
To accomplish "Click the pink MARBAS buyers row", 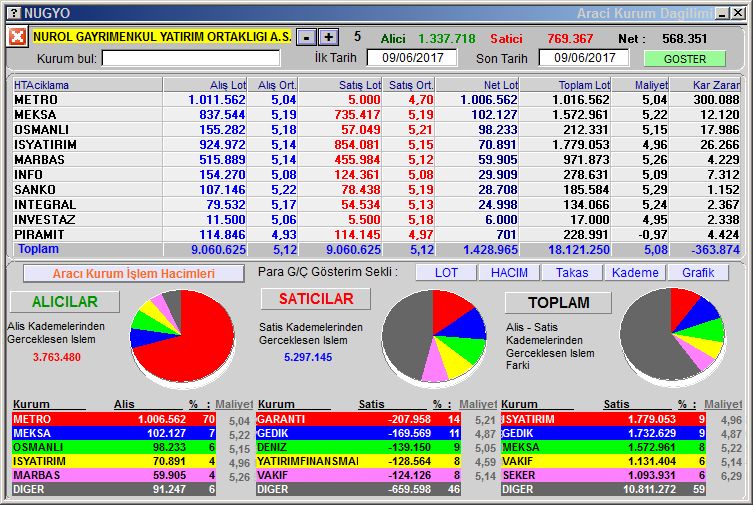I will [x=114, y=475].
